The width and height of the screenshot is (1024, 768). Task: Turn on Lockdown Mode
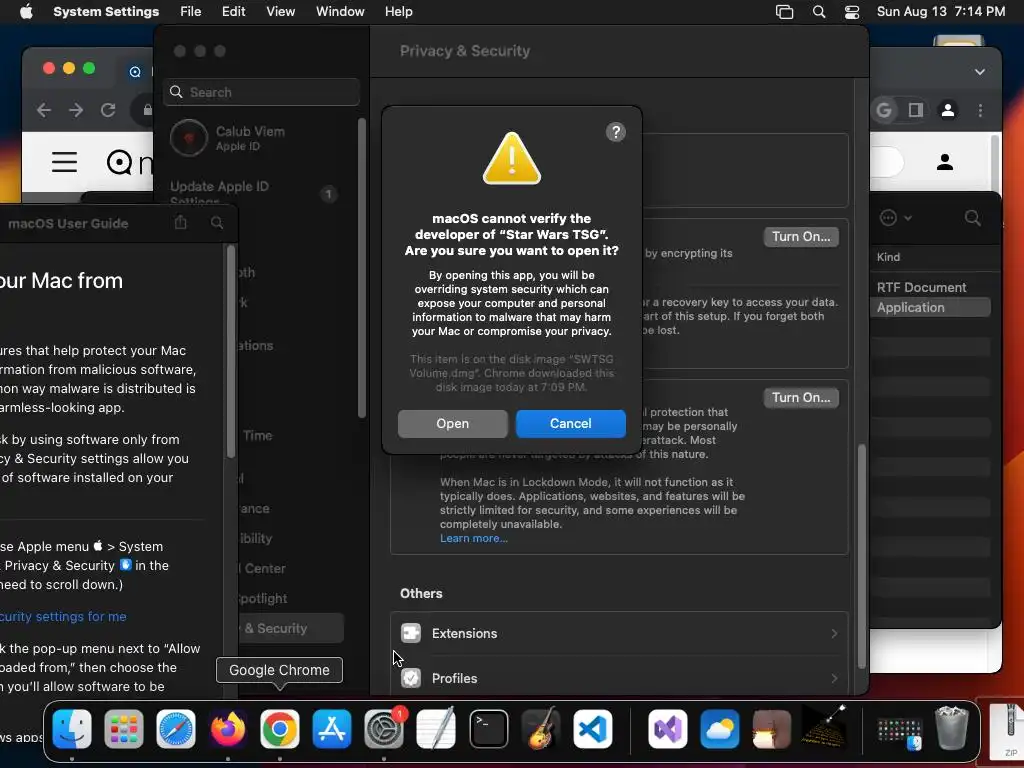(x=801, y=398)
